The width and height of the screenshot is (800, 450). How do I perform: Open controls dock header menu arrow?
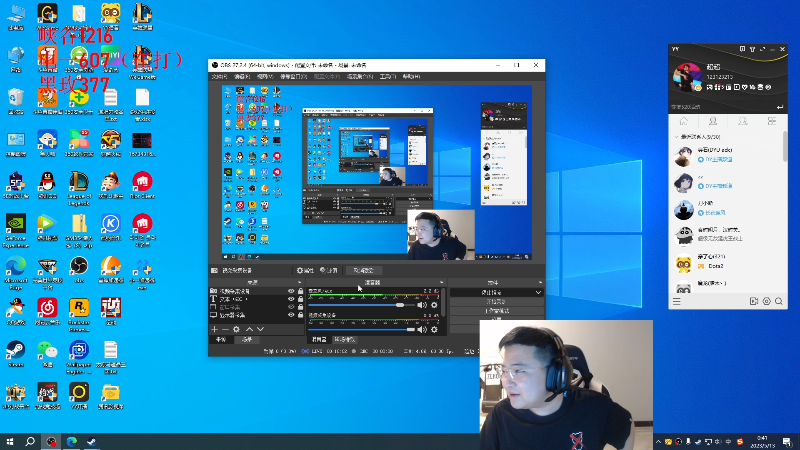pos(540,283)
